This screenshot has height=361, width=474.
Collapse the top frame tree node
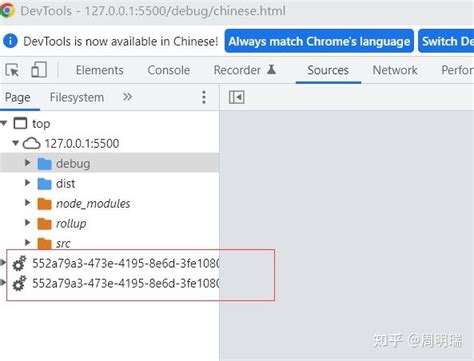[4, 123]
